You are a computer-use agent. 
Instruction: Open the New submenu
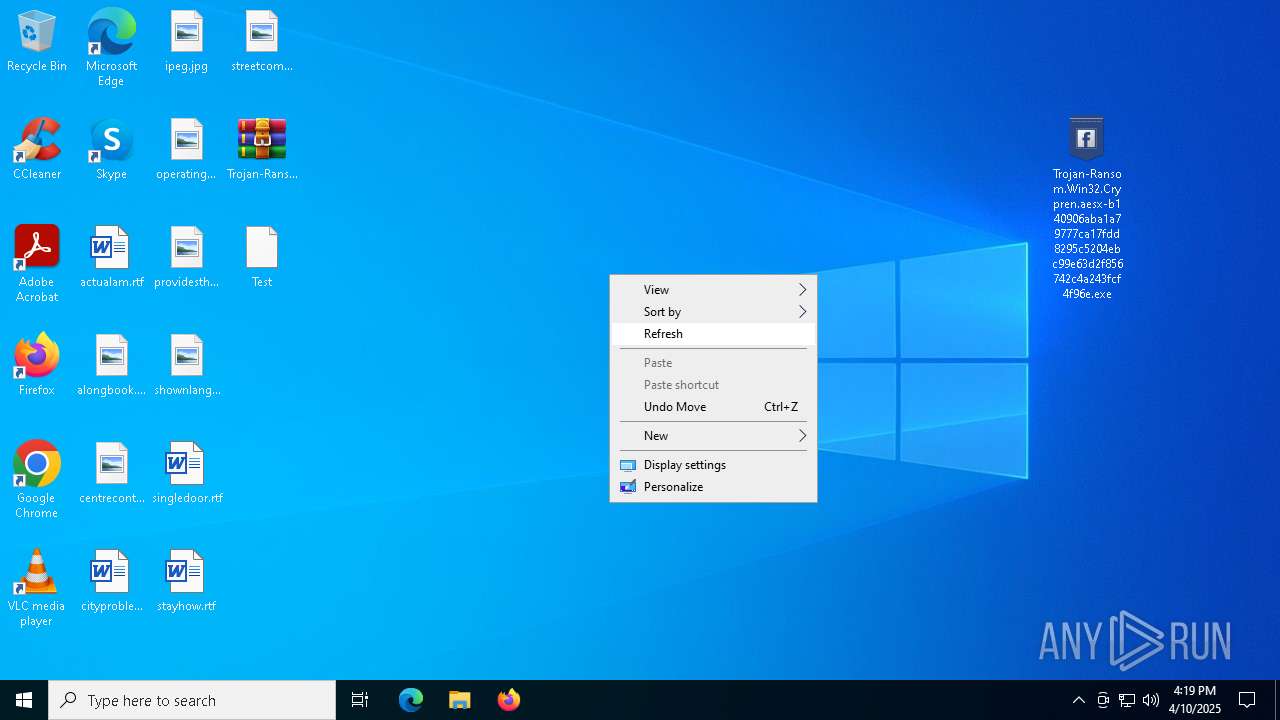pyautogui.click(x=713, y=436)
